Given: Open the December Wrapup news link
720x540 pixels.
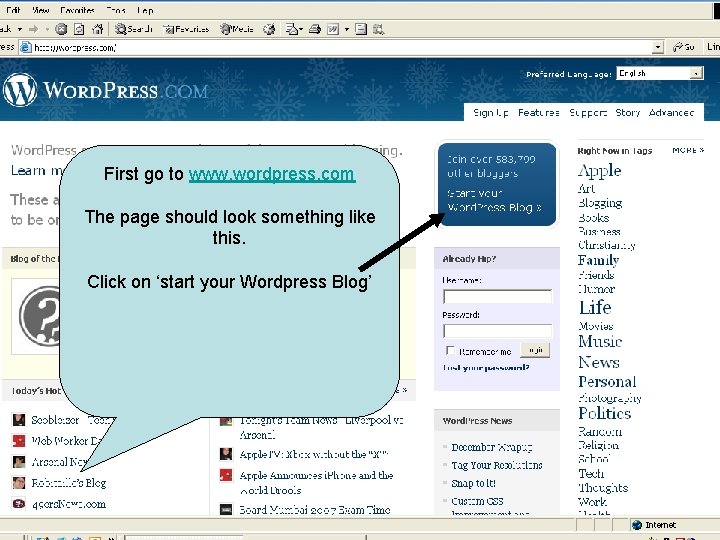Looking at the screenshot, I should 492,447.
